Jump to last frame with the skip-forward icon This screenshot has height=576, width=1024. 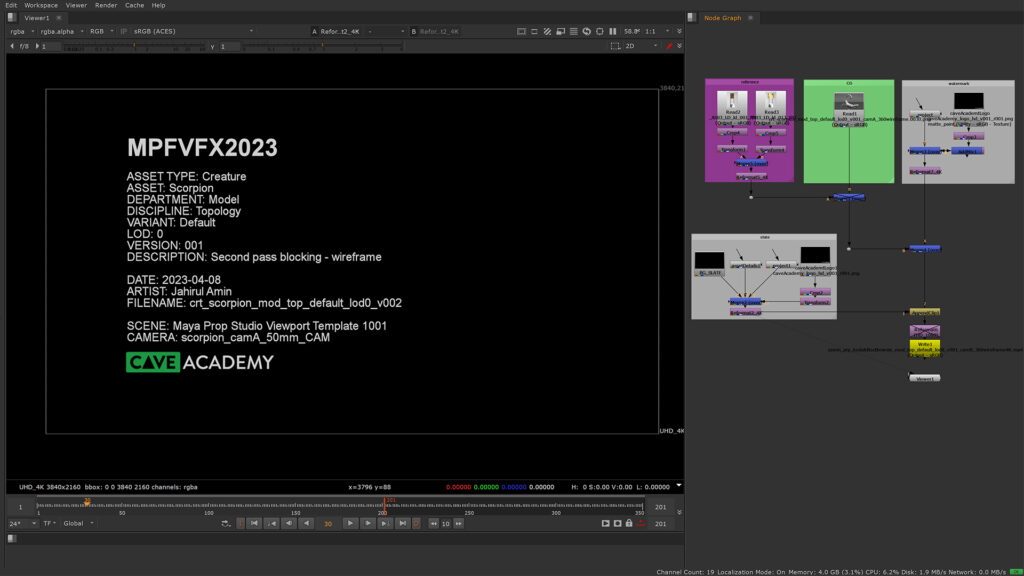[403, 523]
